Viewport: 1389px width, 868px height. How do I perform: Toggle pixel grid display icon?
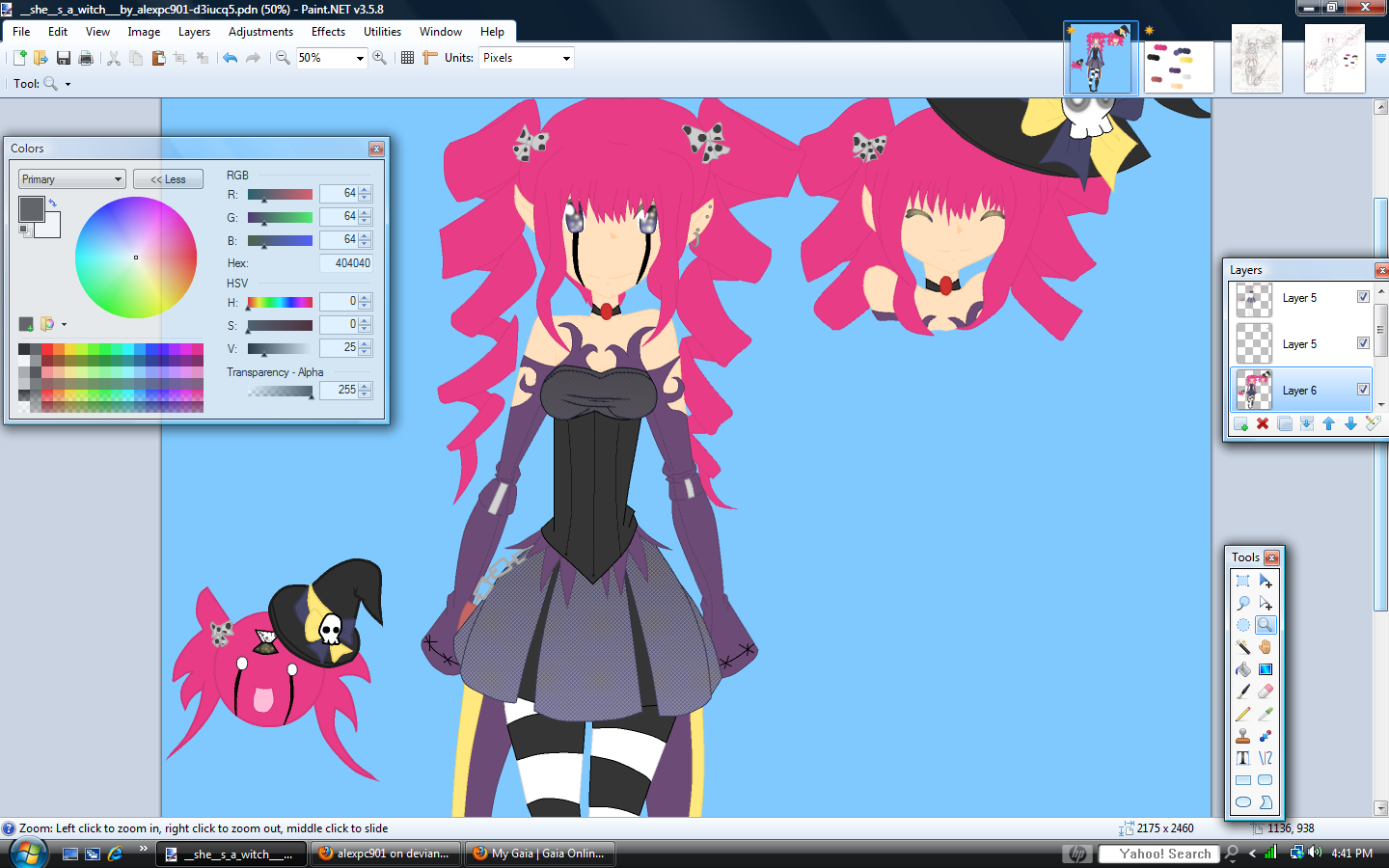click(x=407, y=58)
